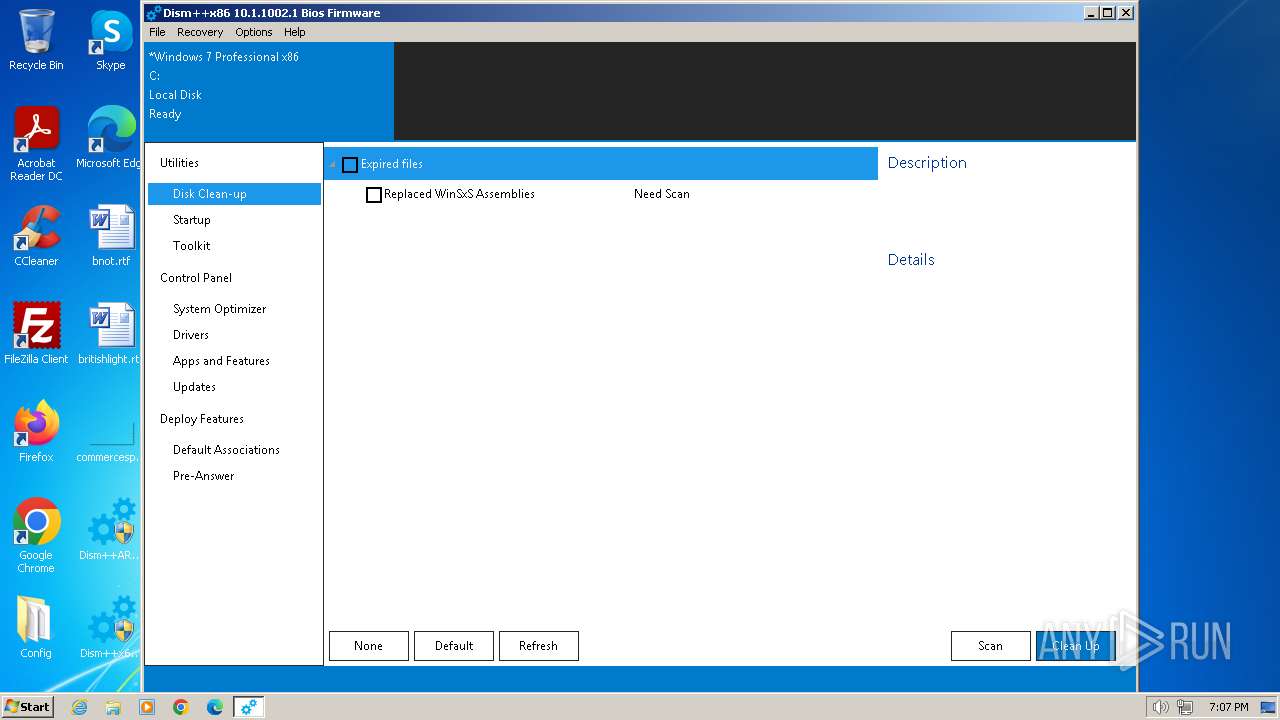Open the bnot.rtf document icon
The width and height of the screenshot is (1280, 720).
(x=110, y=236)
